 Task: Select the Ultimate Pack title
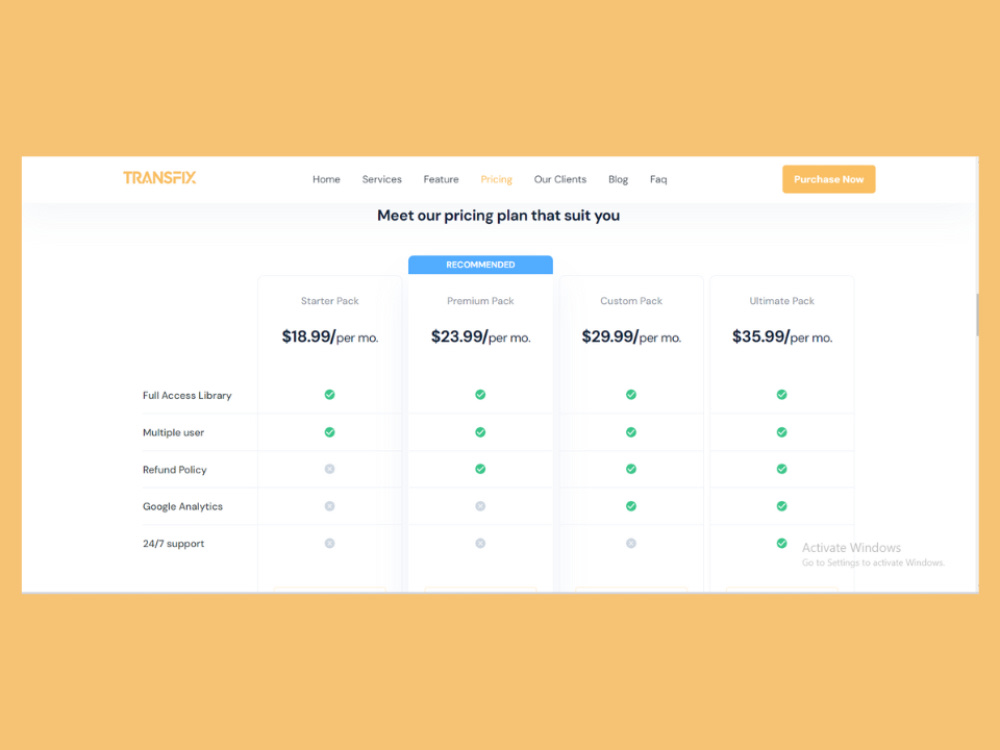(x=781, y=301)
